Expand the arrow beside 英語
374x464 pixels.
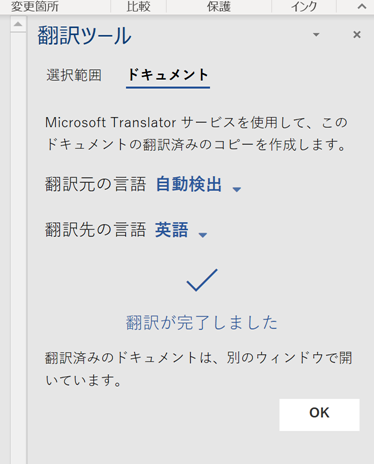coord(203,235)
